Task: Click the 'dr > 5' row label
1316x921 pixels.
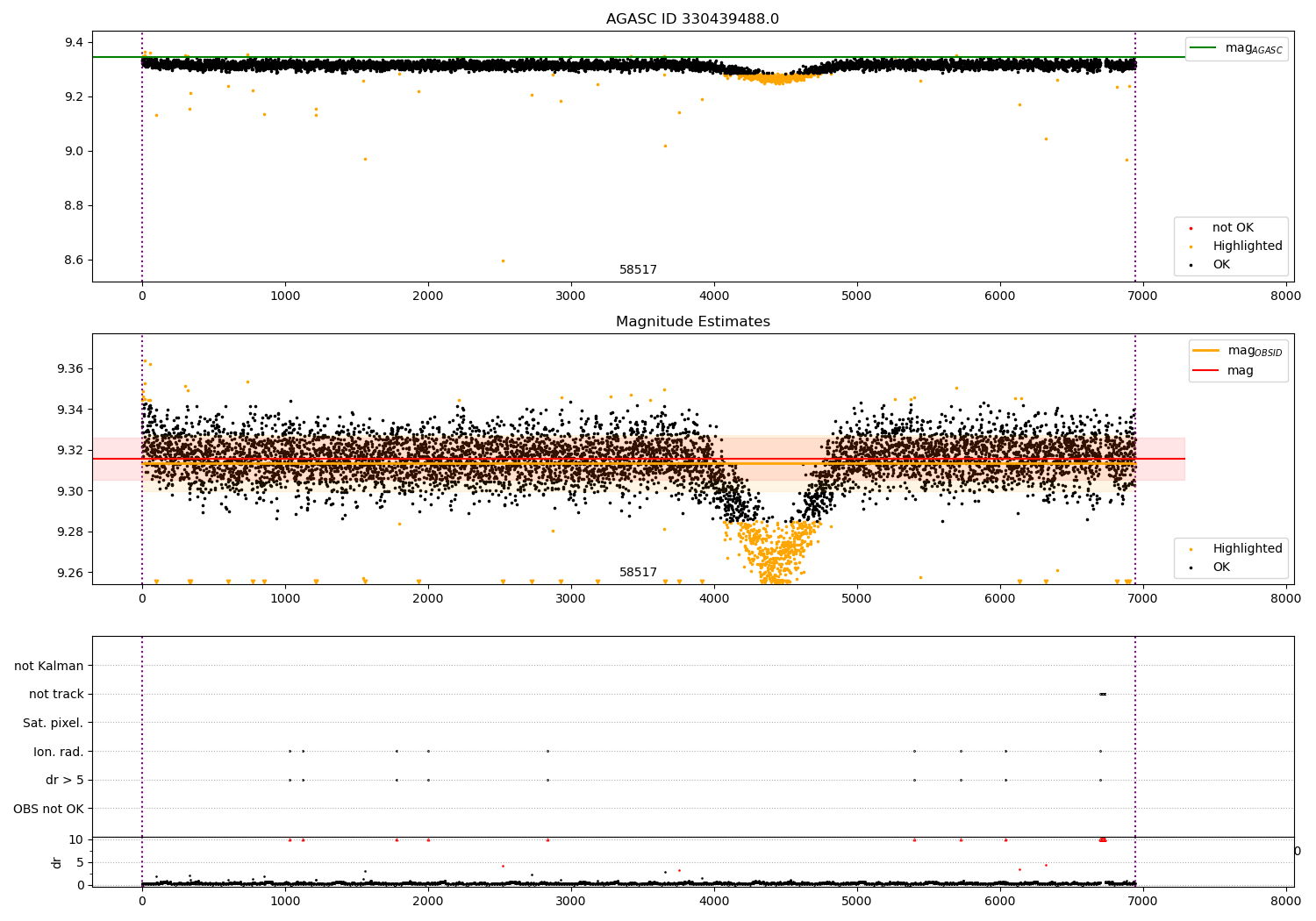Action: [65, 780]
